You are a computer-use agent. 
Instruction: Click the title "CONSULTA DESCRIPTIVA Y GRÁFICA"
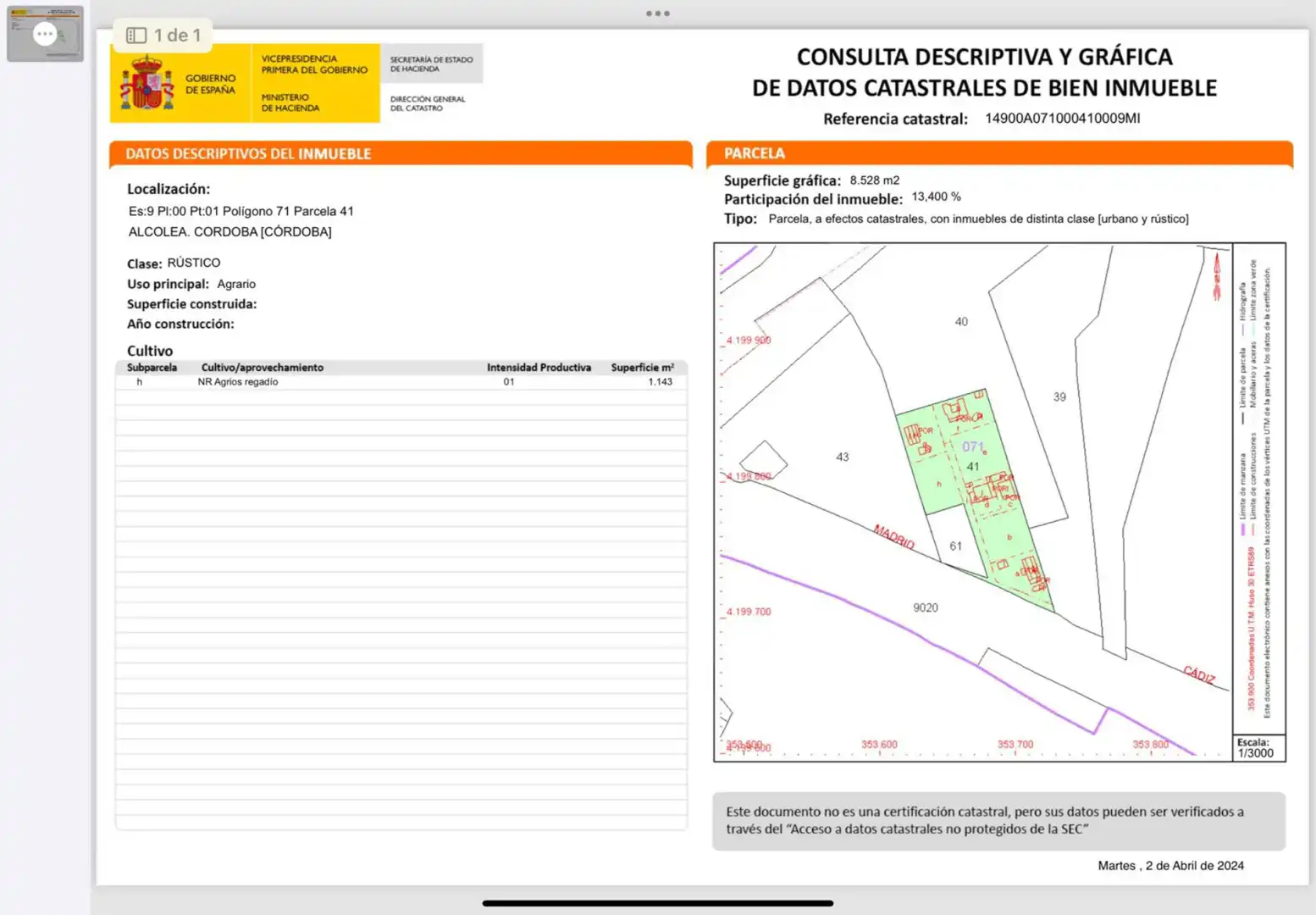[984, 57]
